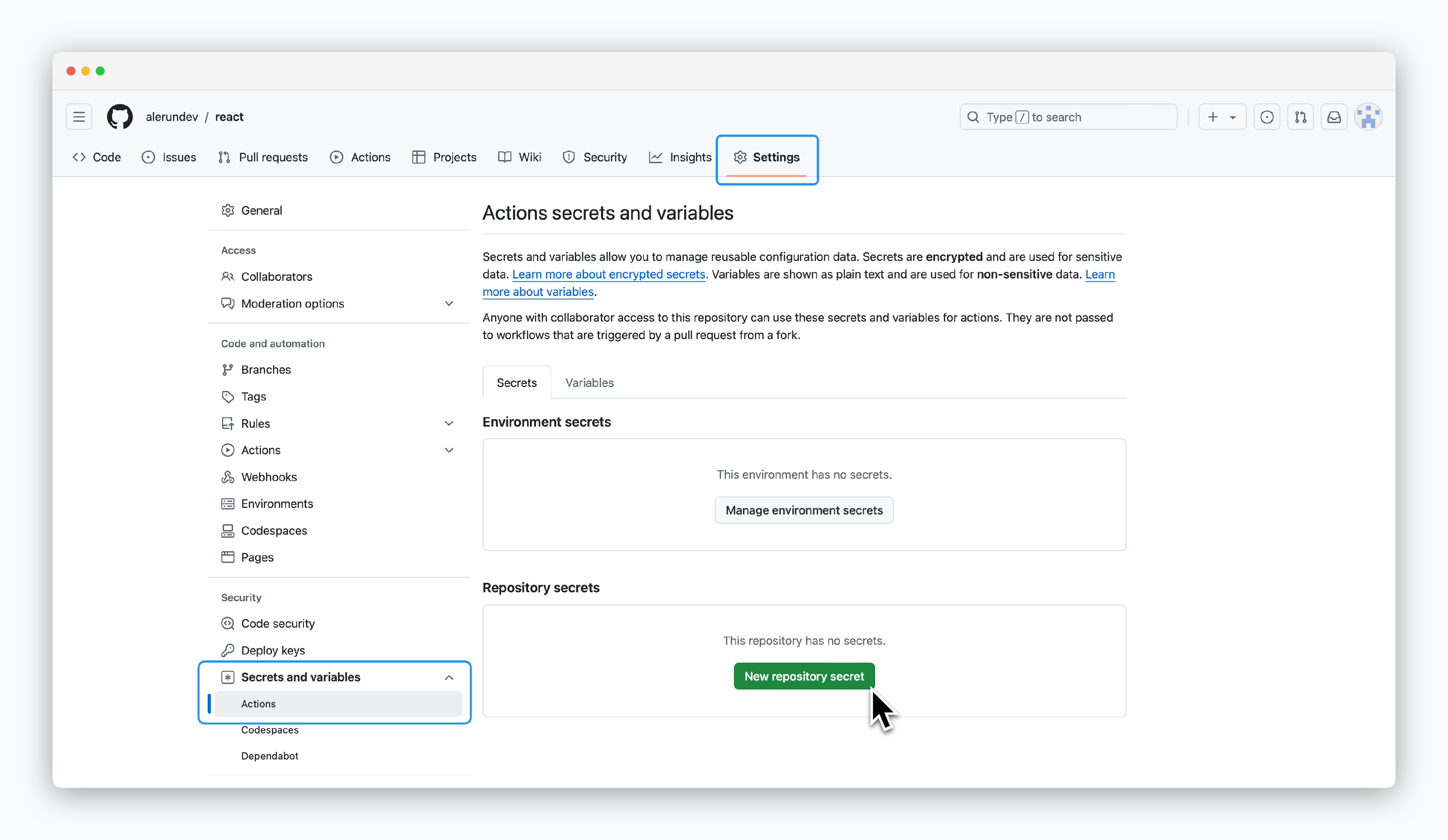Click the macOS green fullscreen button
This screenshot has width=1448, height=840.
[x=100, y=71]
